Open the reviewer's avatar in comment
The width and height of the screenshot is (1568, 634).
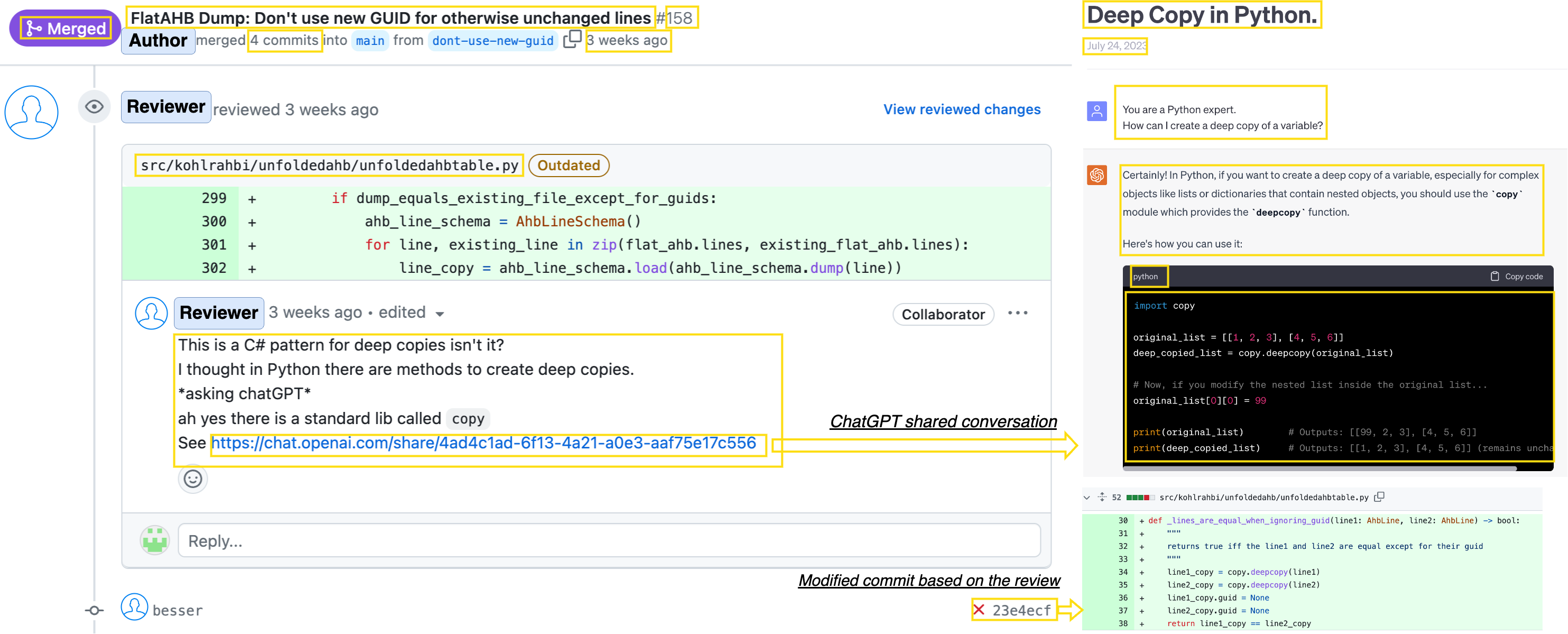click(151, 313)
